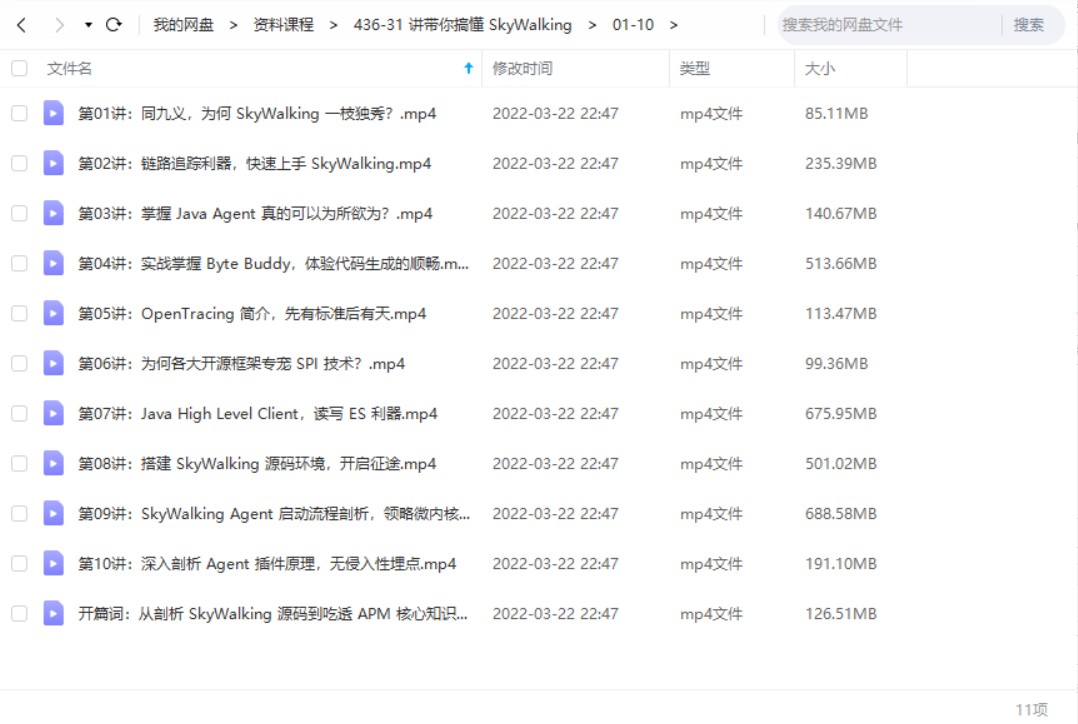Viewport: 1078px width, 724px height.
Task: Select file 第01讲：同九义，为何 SkyWalking 一枝独秀？.mp4
Action: [x=257, y=113]
